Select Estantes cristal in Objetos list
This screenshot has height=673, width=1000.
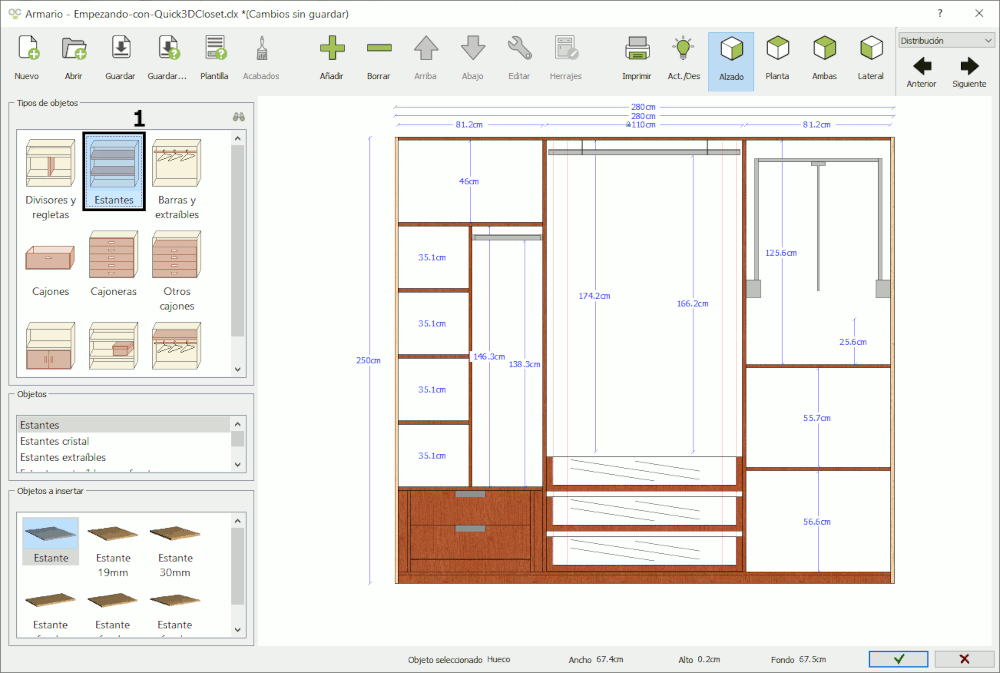tap(123, 441)
